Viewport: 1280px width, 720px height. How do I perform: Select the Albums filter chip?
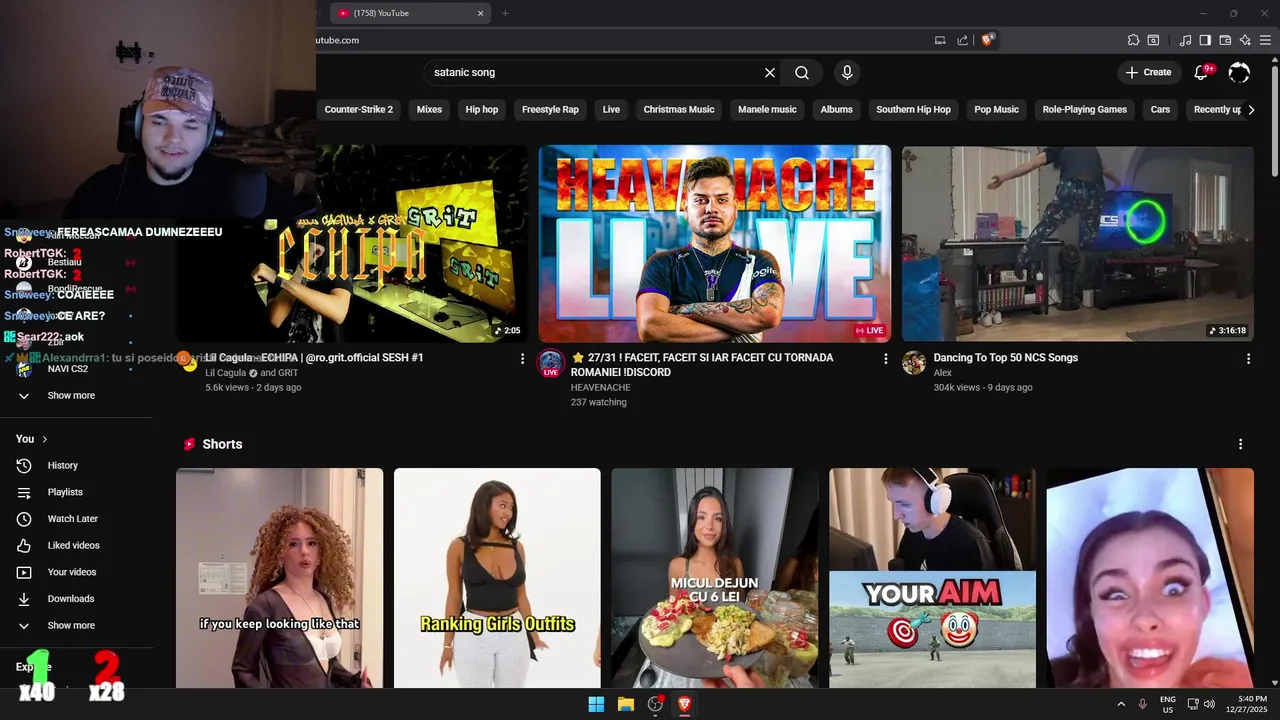(837, 110)
